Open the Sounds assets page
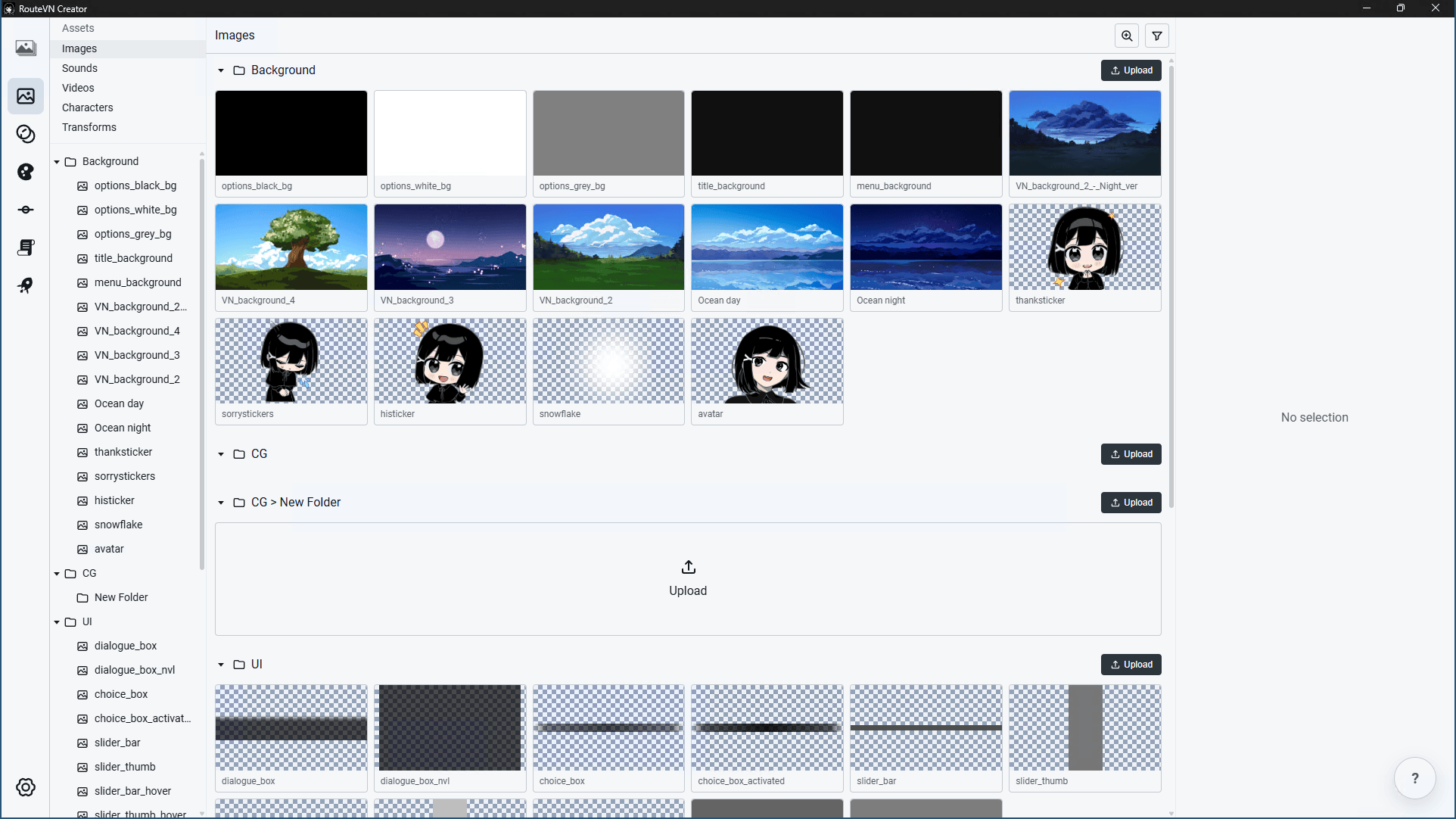This screenshot has height=819, width=1456. tap(128, 68)
